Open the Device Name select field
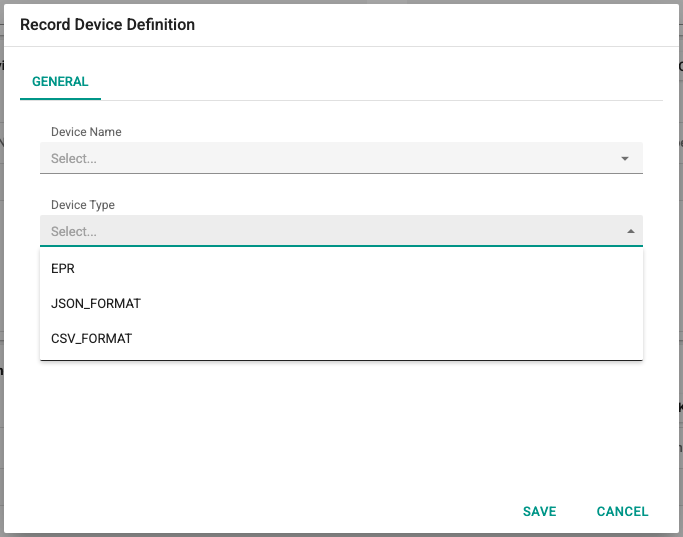Viewport: 683px width, 537px height. tap(341, 158)
